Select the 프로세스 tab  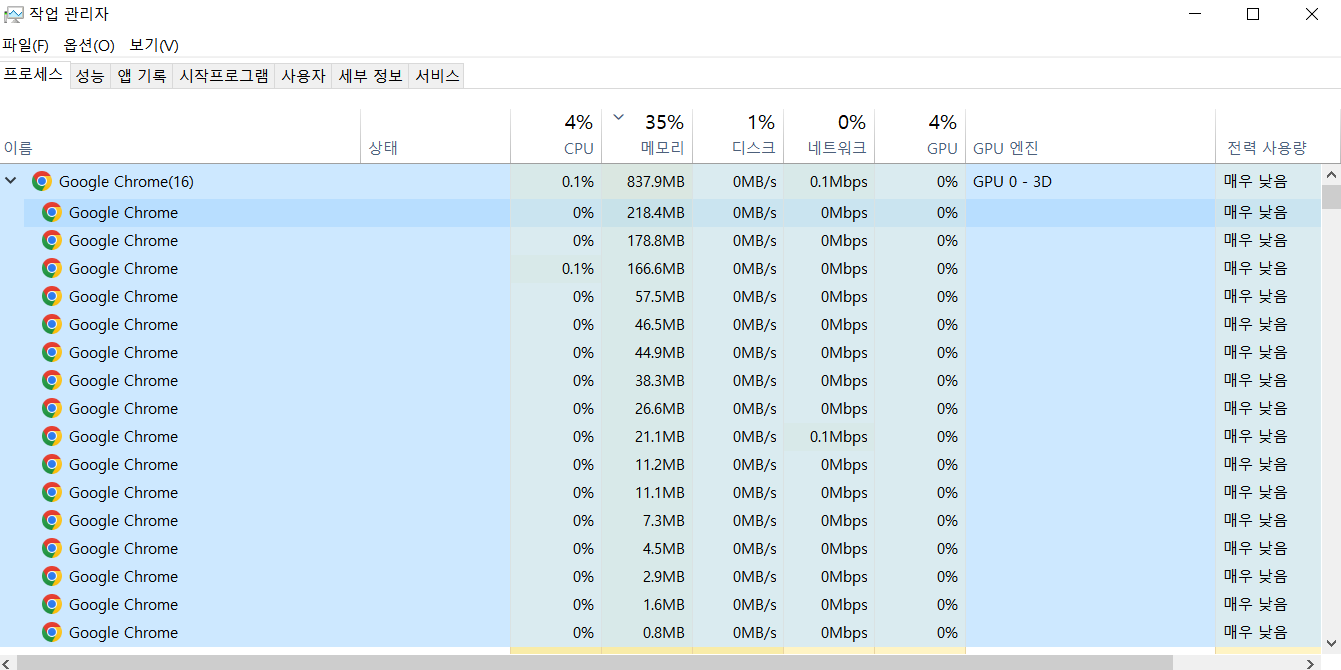pos(34,75)
